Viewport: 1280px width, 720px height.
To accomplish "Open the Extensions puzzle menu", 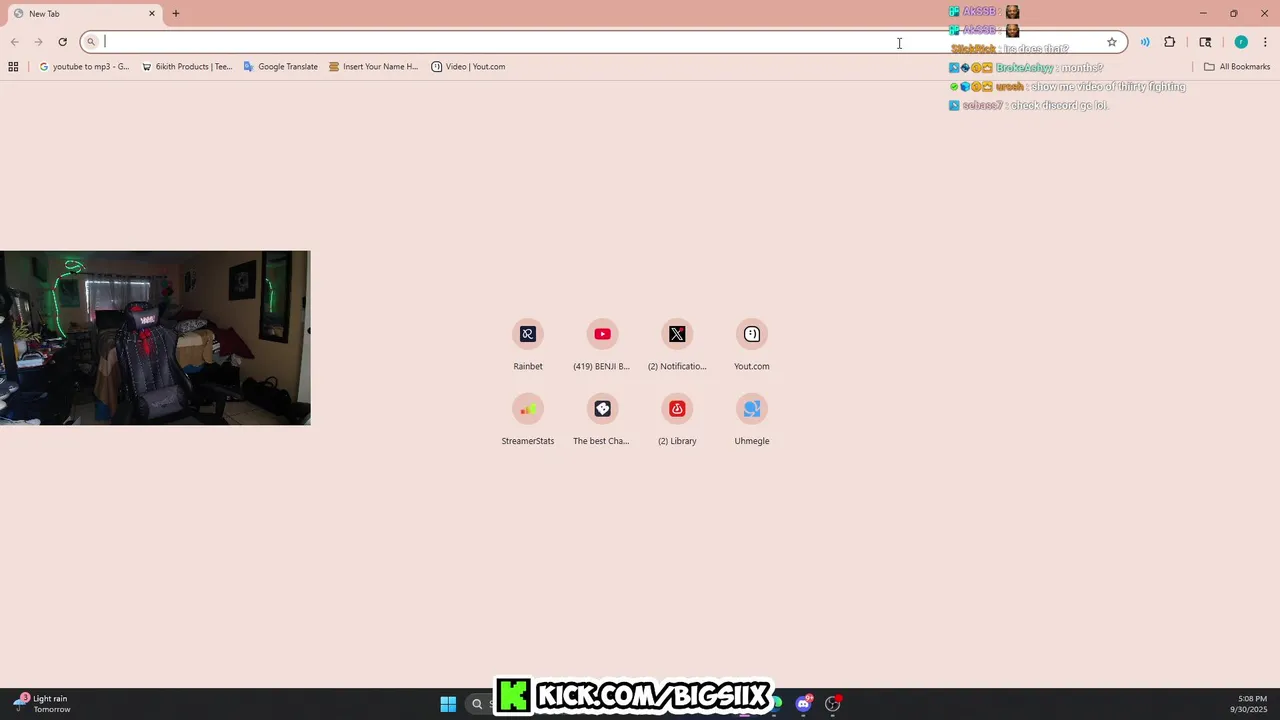I will point(1169,42).
